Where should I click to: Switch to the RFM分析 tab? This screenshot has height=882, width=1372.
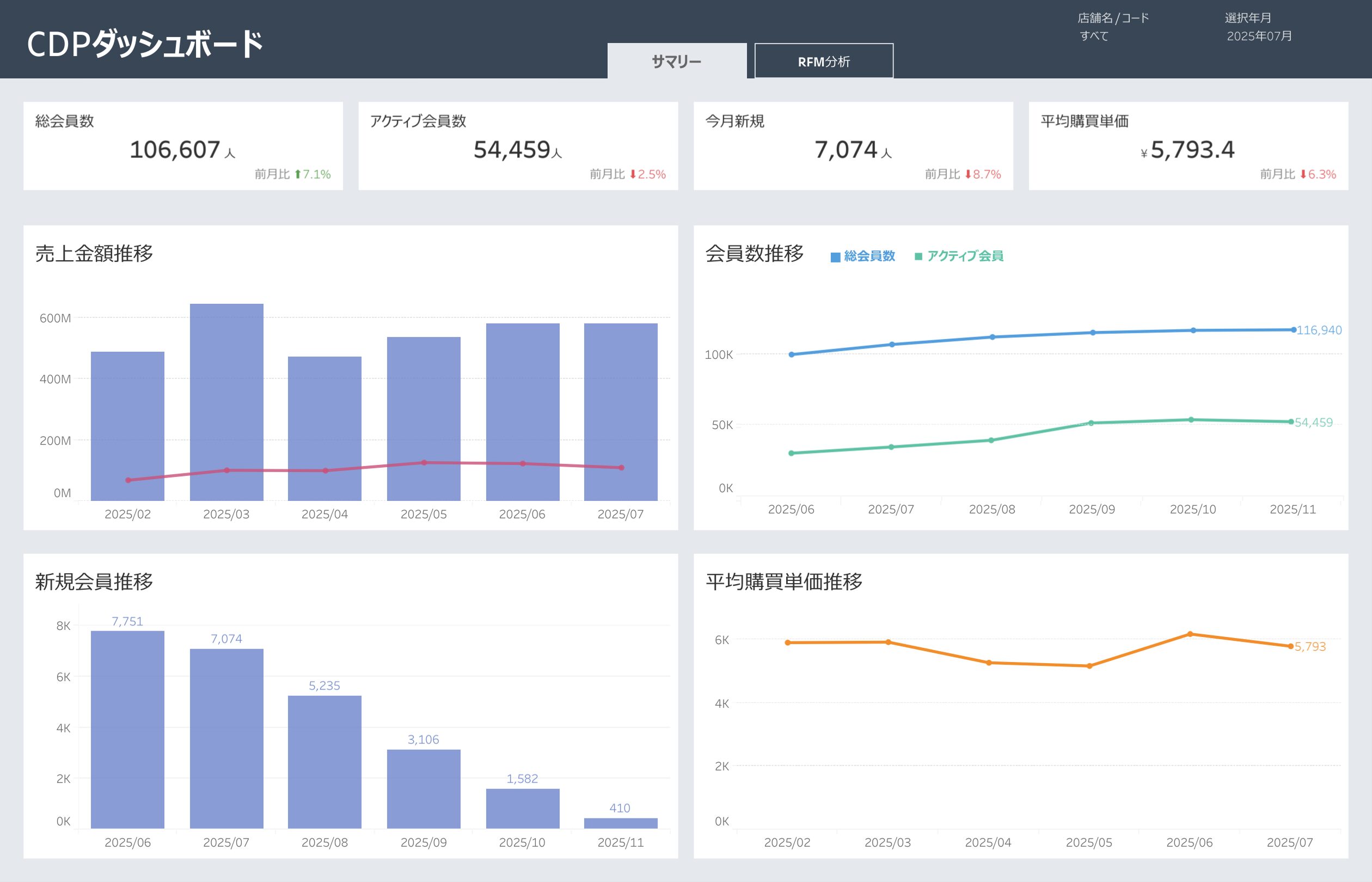click(x=823, y=62)
